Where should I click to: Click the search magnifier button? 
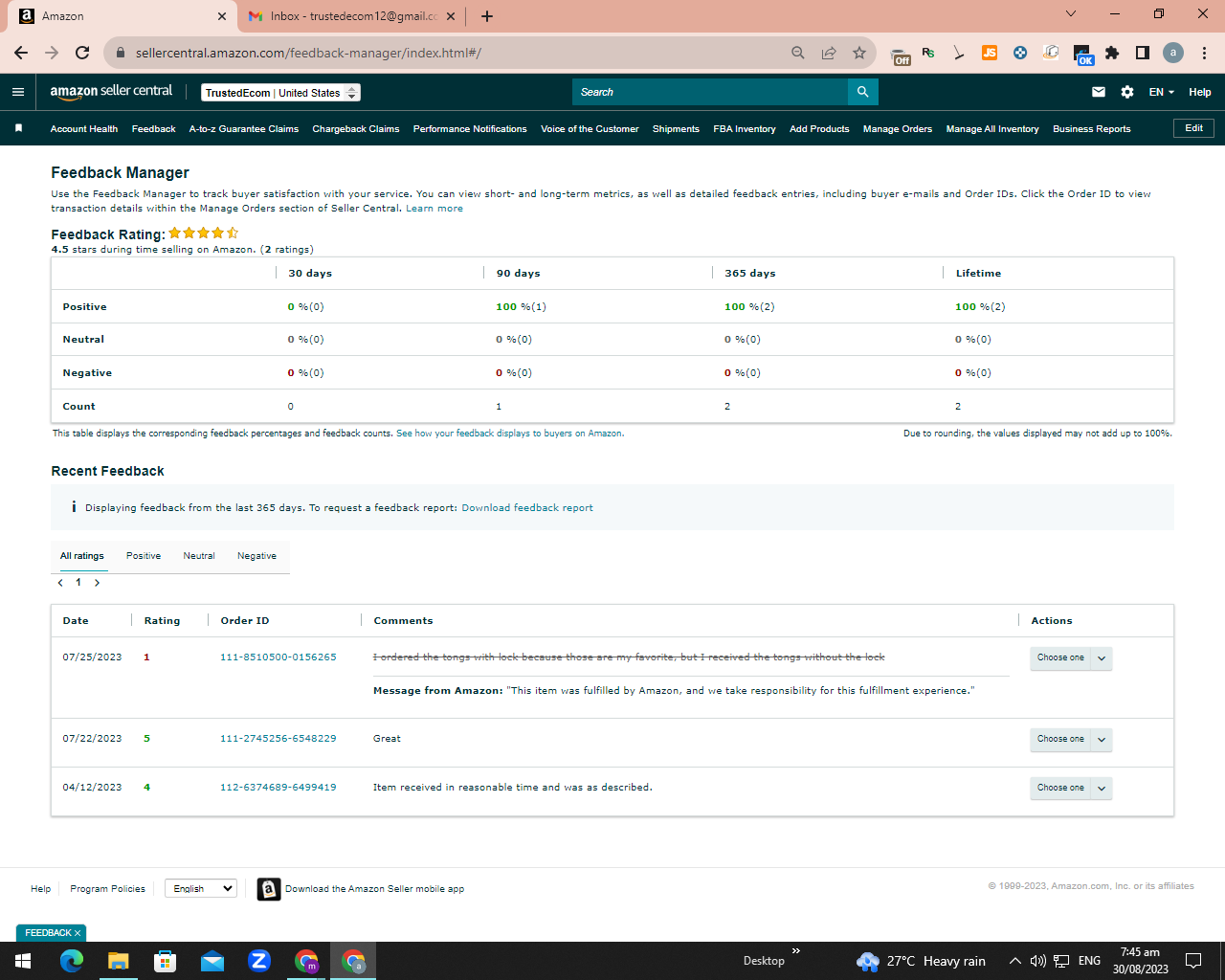[862, 92]
